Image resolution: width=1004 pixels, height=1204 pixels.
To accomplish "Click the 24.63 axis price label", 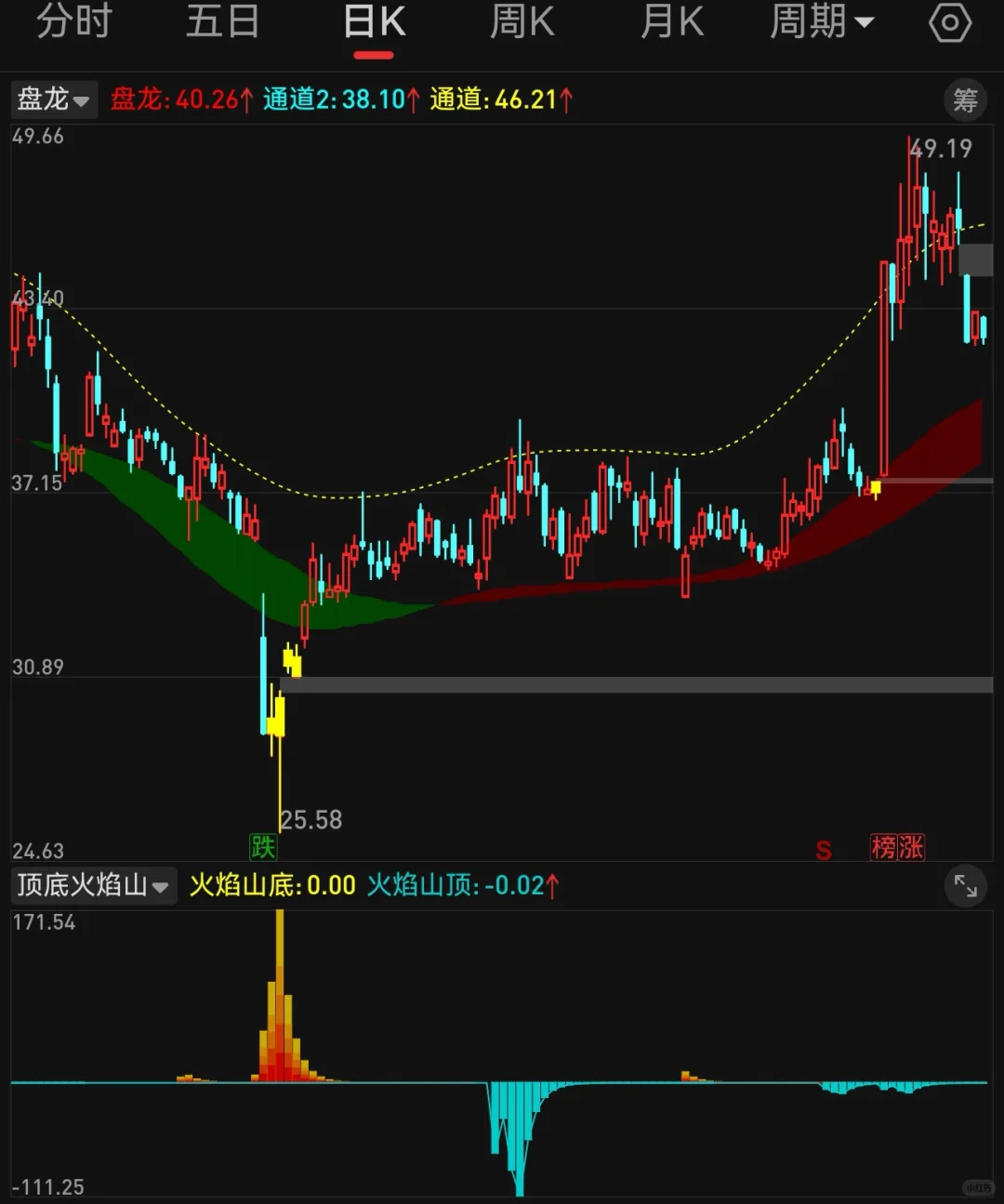I will coord(38,851).
